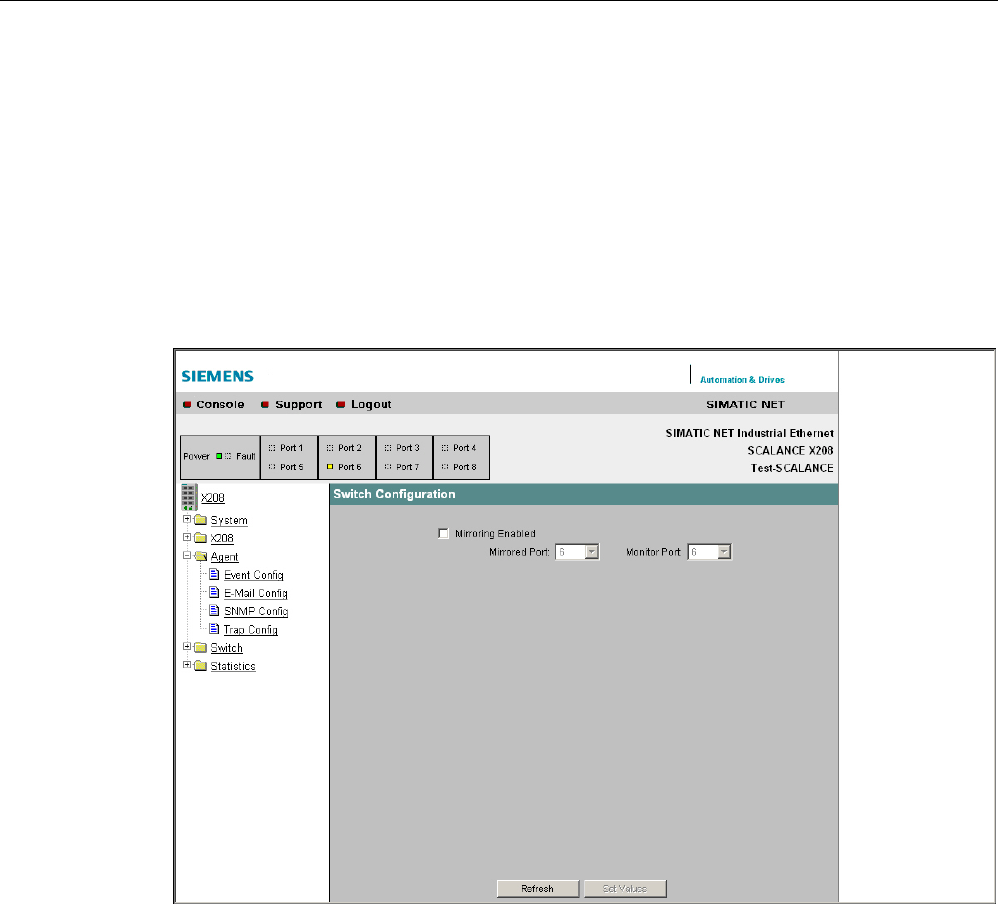This screenshot has height=904, width=998.
Task: Open the X208 folder link
Action: click(x=222, y=539)
